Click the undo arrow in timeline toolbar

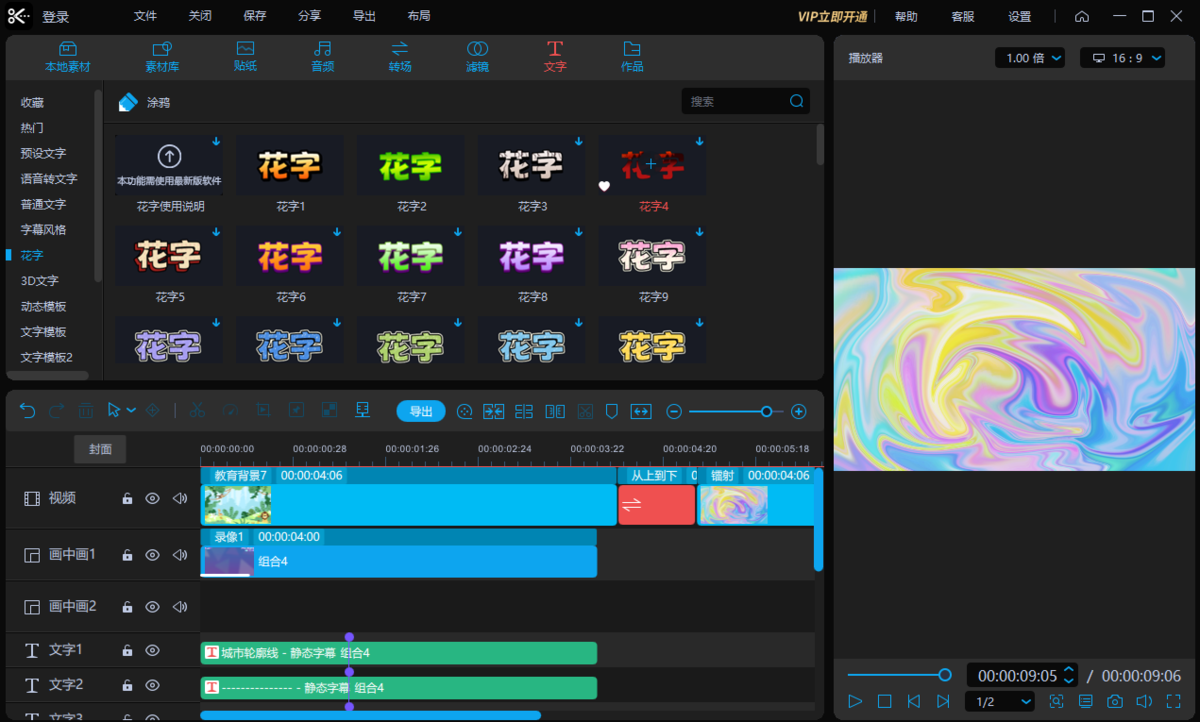[28, 411]
